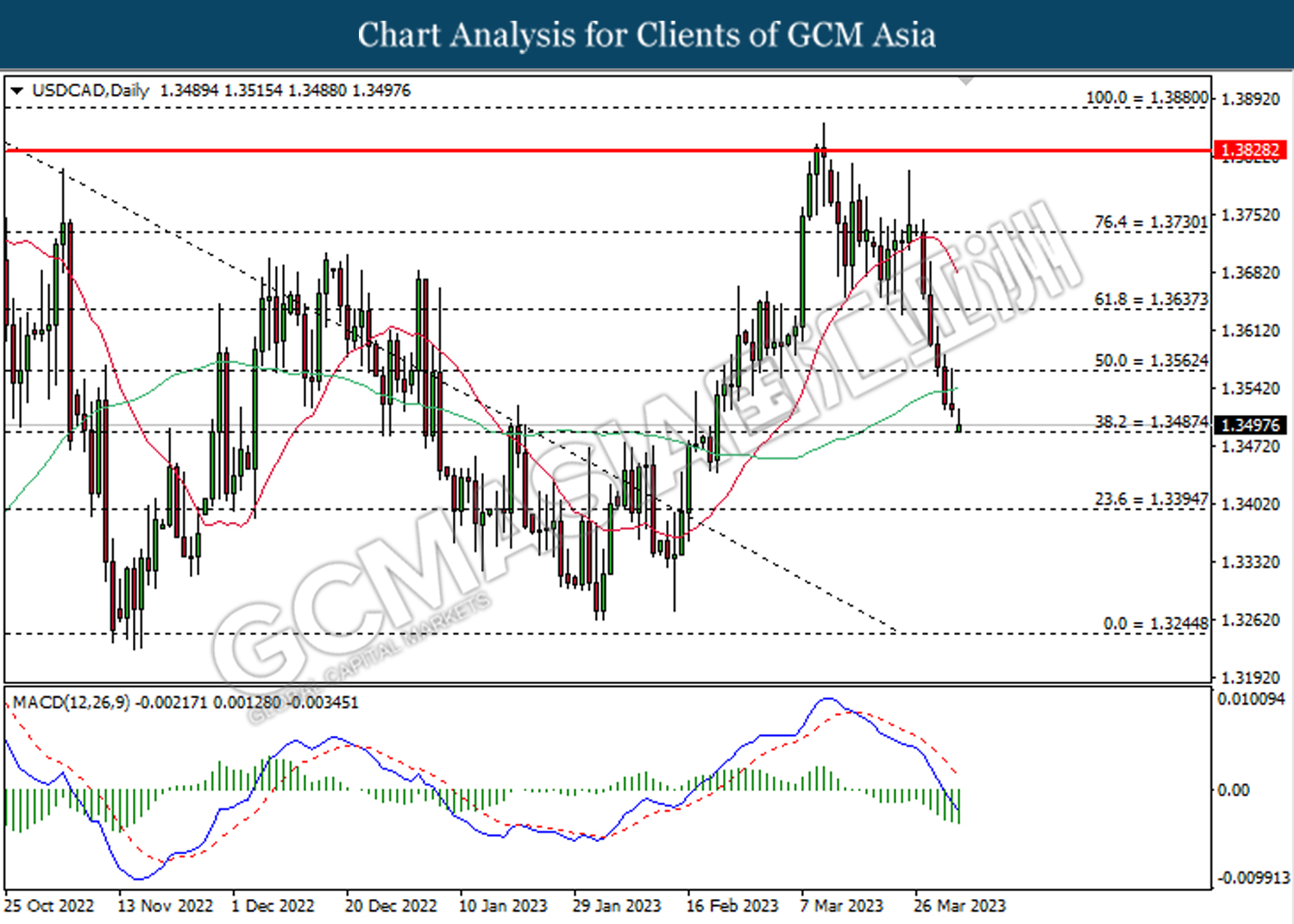Click the 25 Oct 2022 date label
The image size is (1294, 924).
pos(49,906)
